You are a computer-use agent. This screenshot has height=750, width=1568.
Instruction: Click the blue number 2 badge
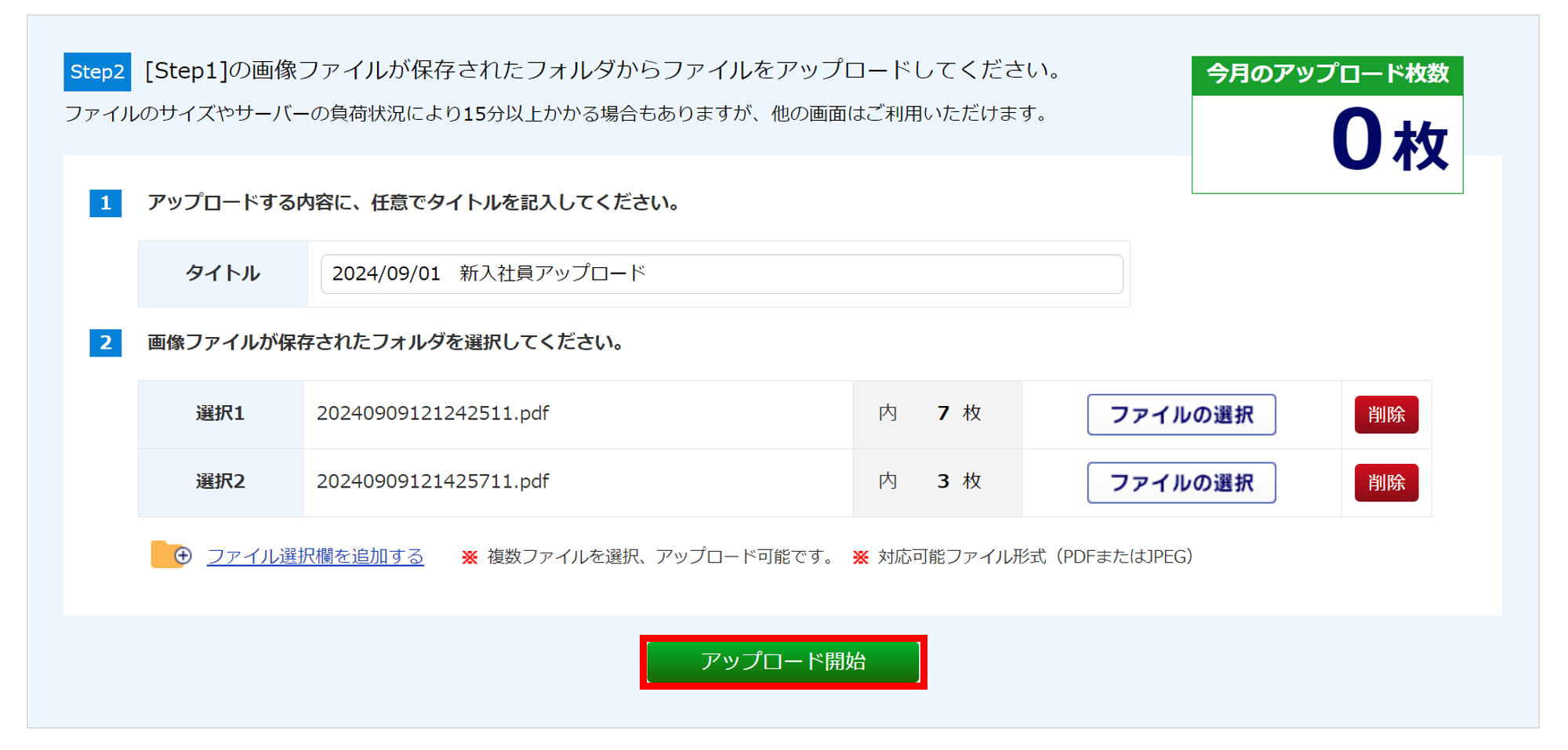[105, 342]
